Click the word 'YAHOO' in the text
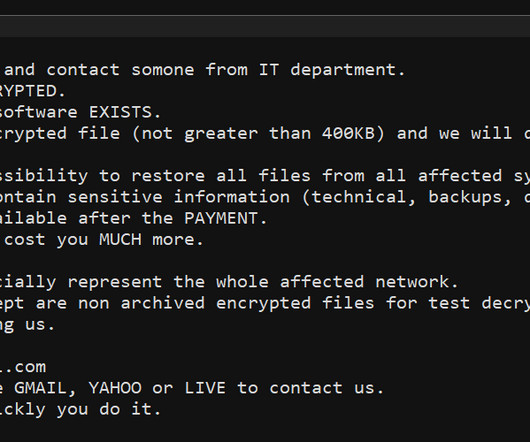530x442 pixels. 115,388
